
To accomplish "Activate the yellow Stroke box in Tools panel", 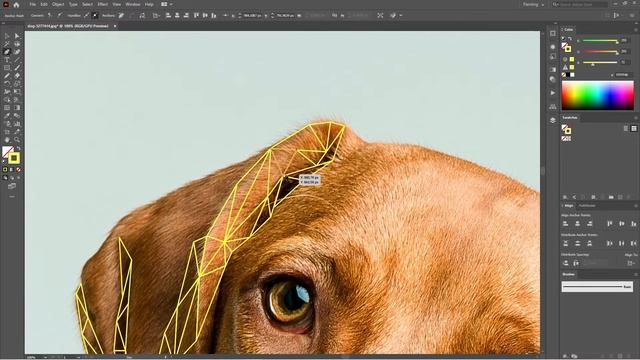I will [14, 158].
